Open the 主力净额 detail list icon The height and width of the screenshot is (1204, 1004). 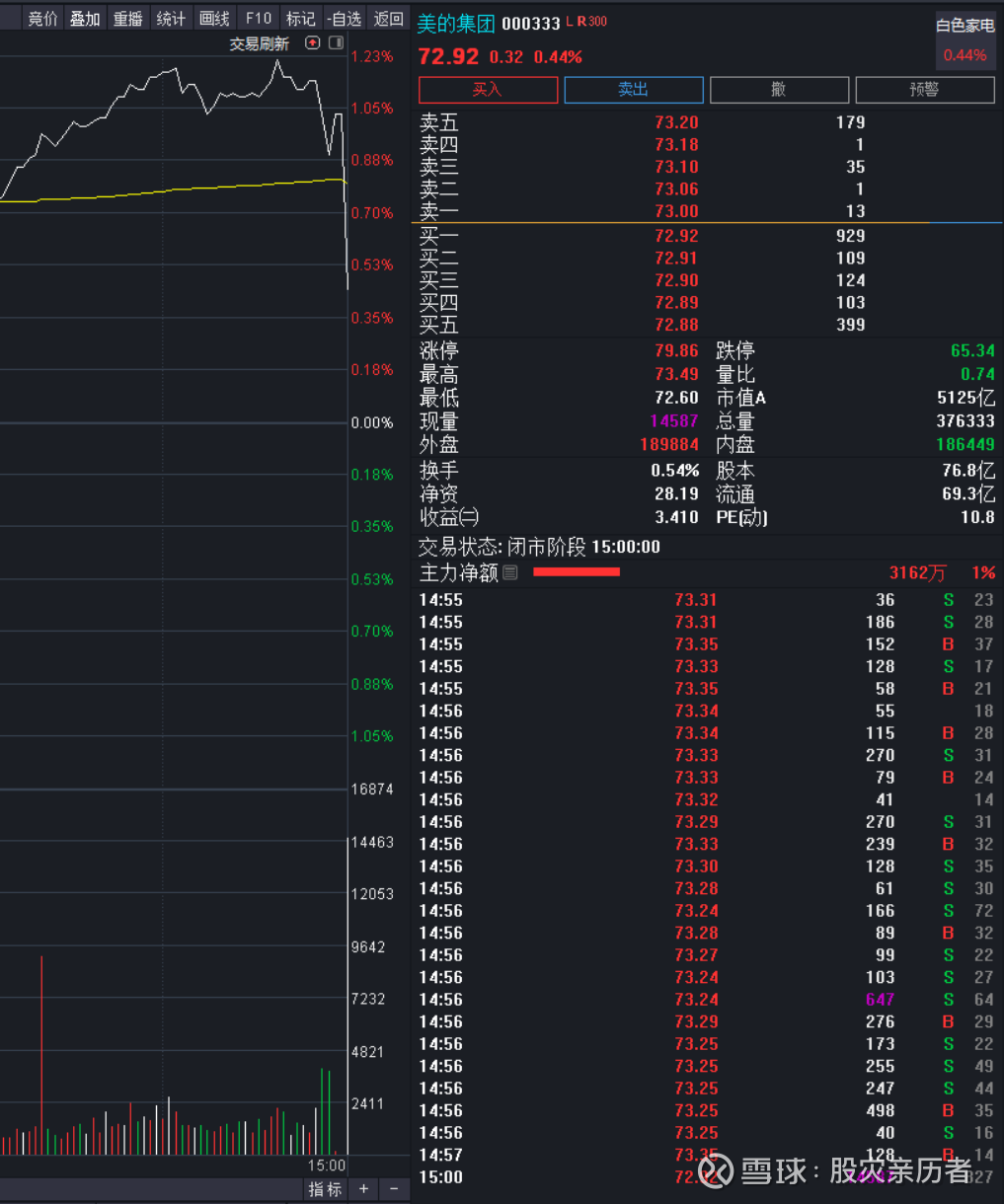(509, 573)
